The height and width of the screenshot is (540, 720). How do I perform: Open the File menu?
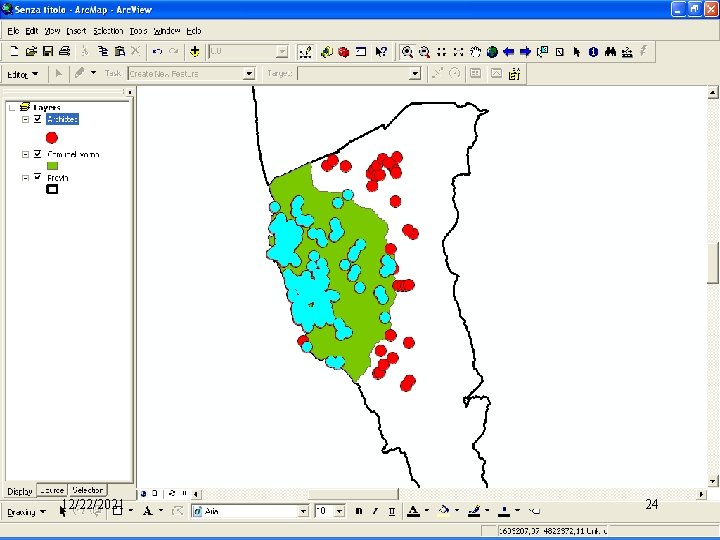tap(13, 31)
